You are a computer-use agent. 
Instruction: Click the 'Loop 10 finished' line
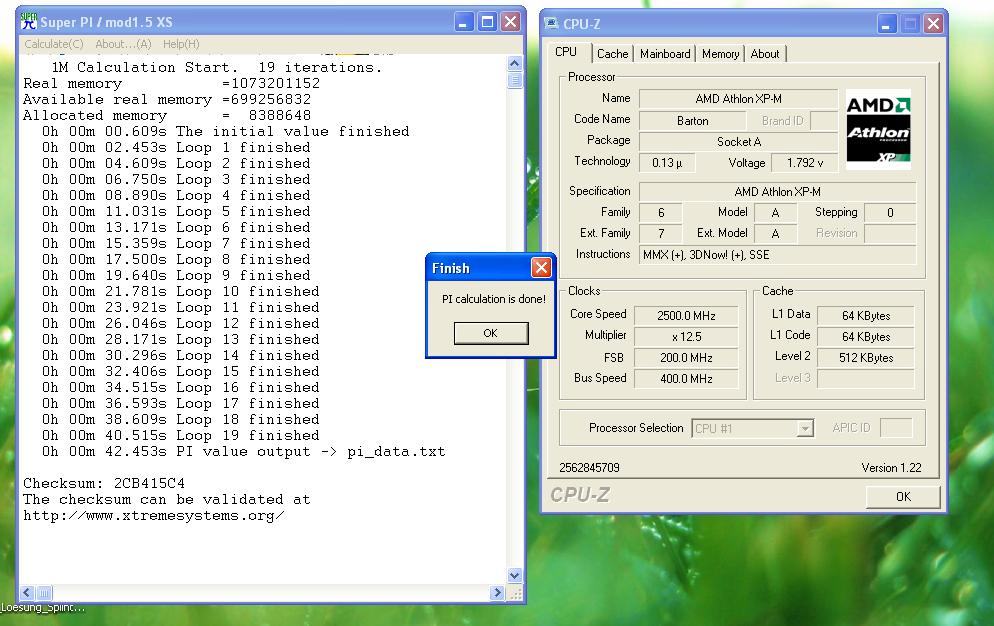coord(181,292)
